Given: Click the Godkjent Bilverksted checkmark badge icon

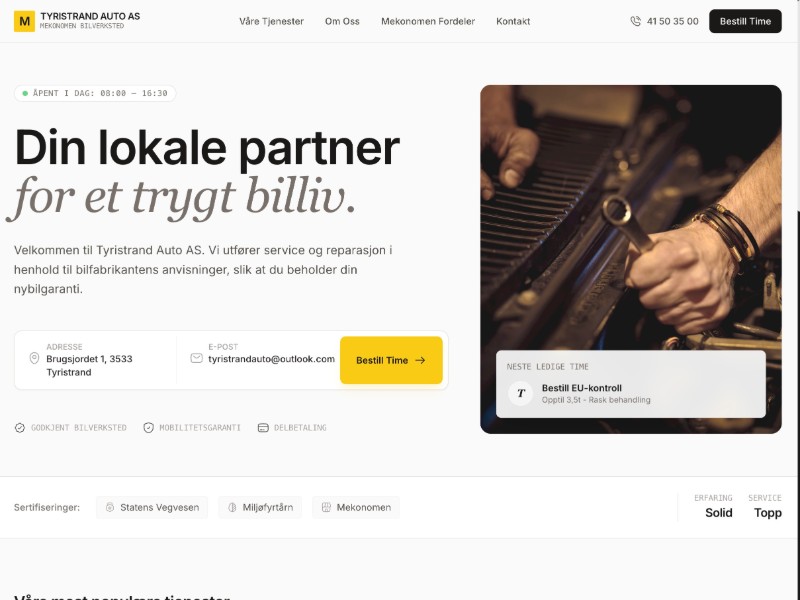Looking at the screenshot, I should (19, 428).
